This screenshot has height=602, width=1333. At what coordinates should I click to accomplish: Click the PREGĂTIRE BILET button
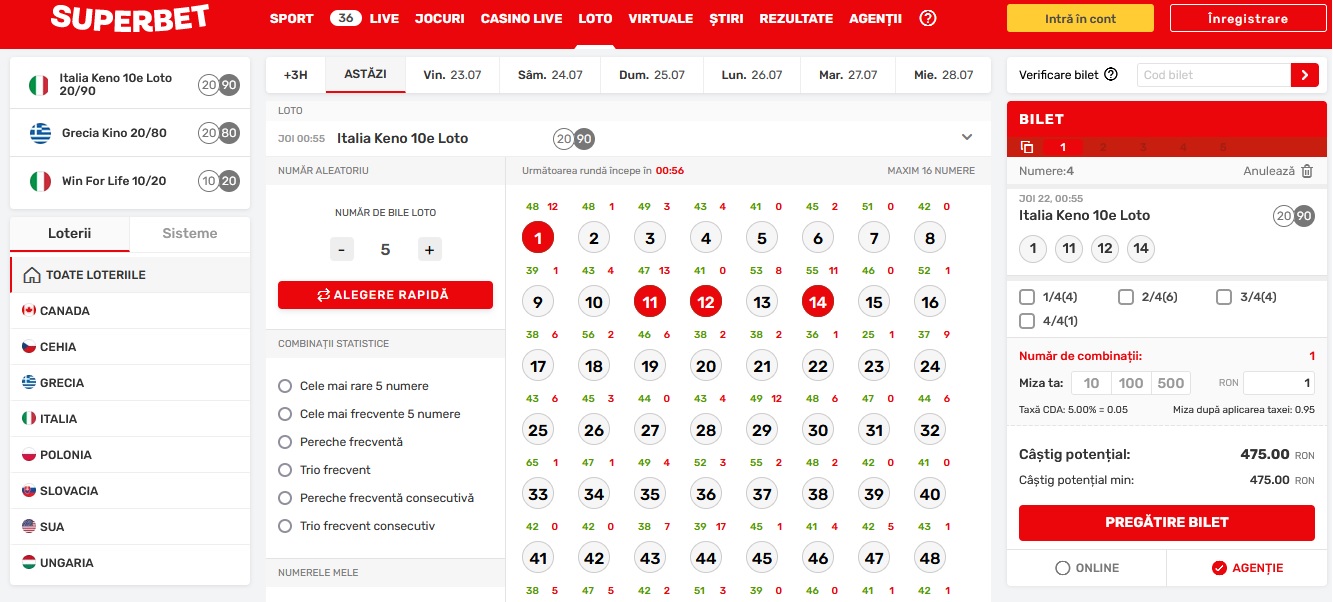(x=1167, y=522)
